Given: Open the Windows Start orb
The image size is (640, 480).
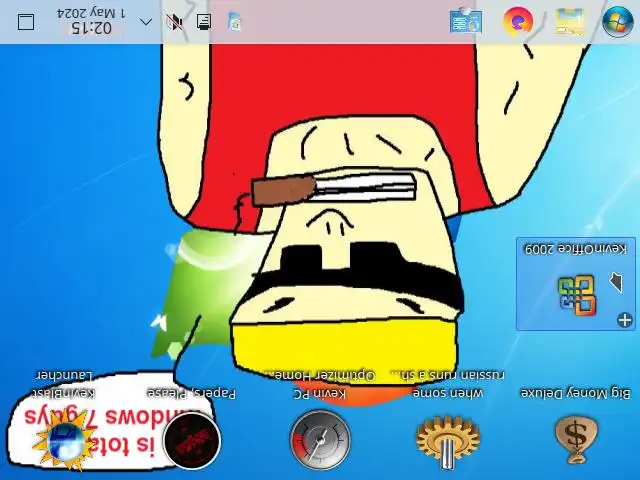Looking at the screenshot, I should pyautogui.click(x=618, y=21).
